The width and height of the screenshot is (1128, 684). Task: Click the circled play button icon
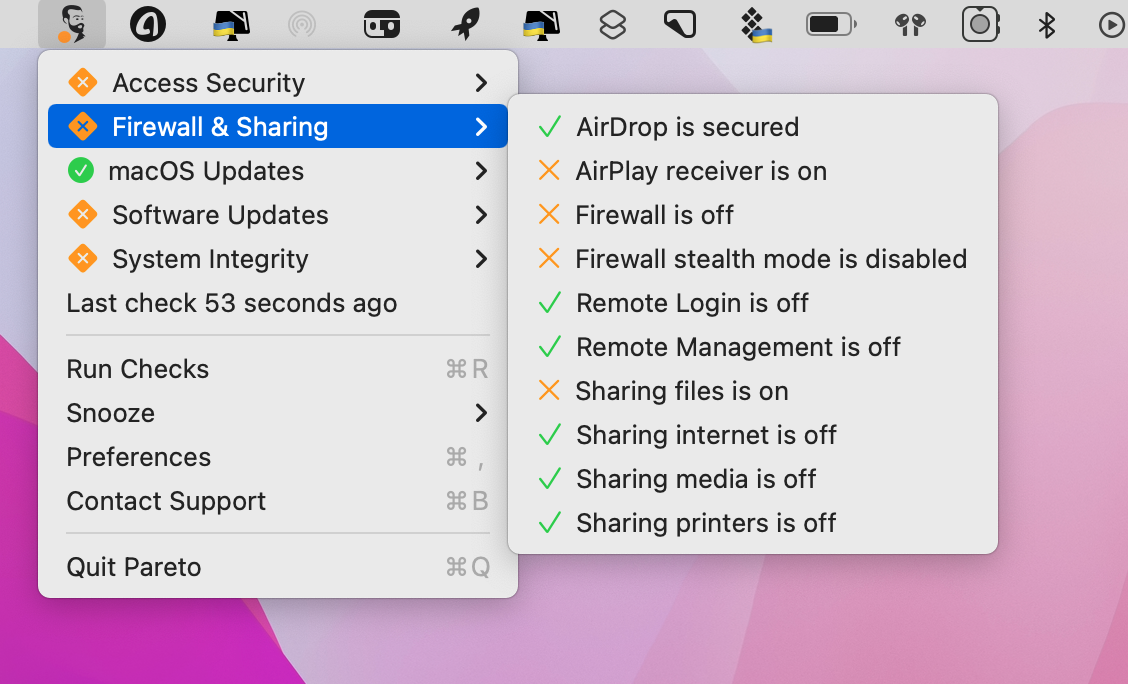tap(1112, 25)
